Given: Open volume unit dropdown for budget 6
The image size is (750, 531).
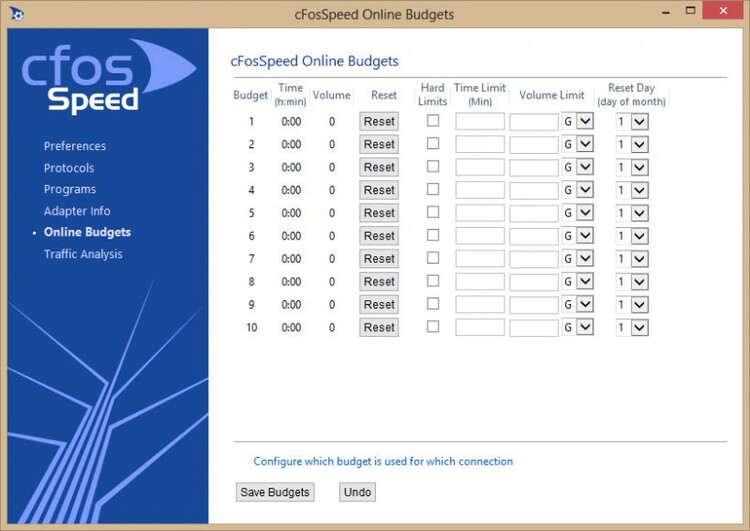Looking at the screenshot, I should 578,236.
